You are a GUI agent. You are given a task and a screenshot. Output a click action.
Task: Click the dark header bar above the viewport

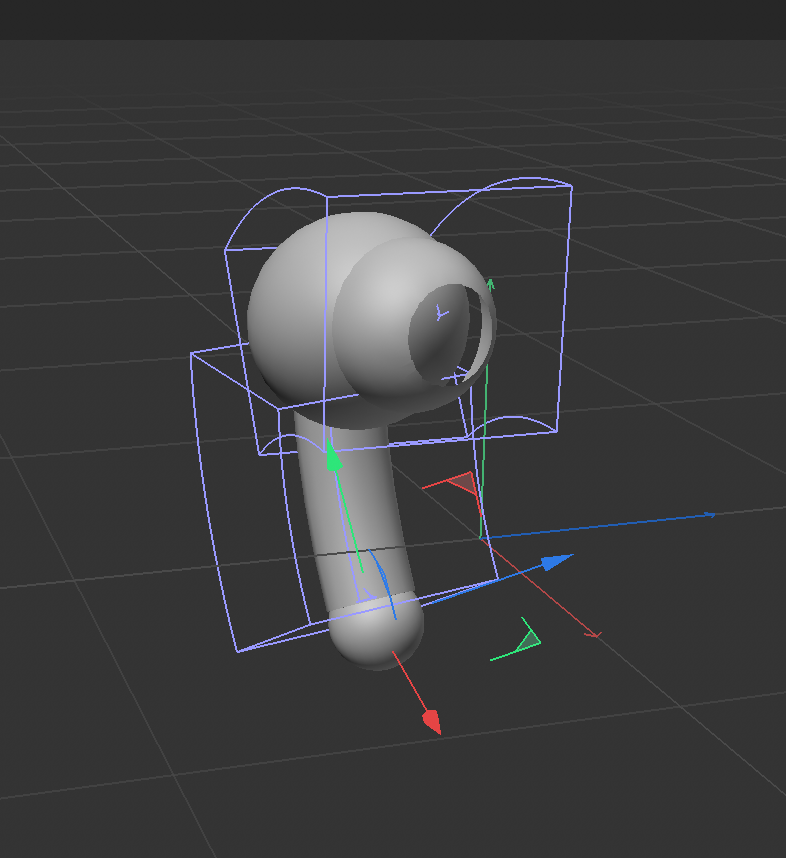pos(393,20)
